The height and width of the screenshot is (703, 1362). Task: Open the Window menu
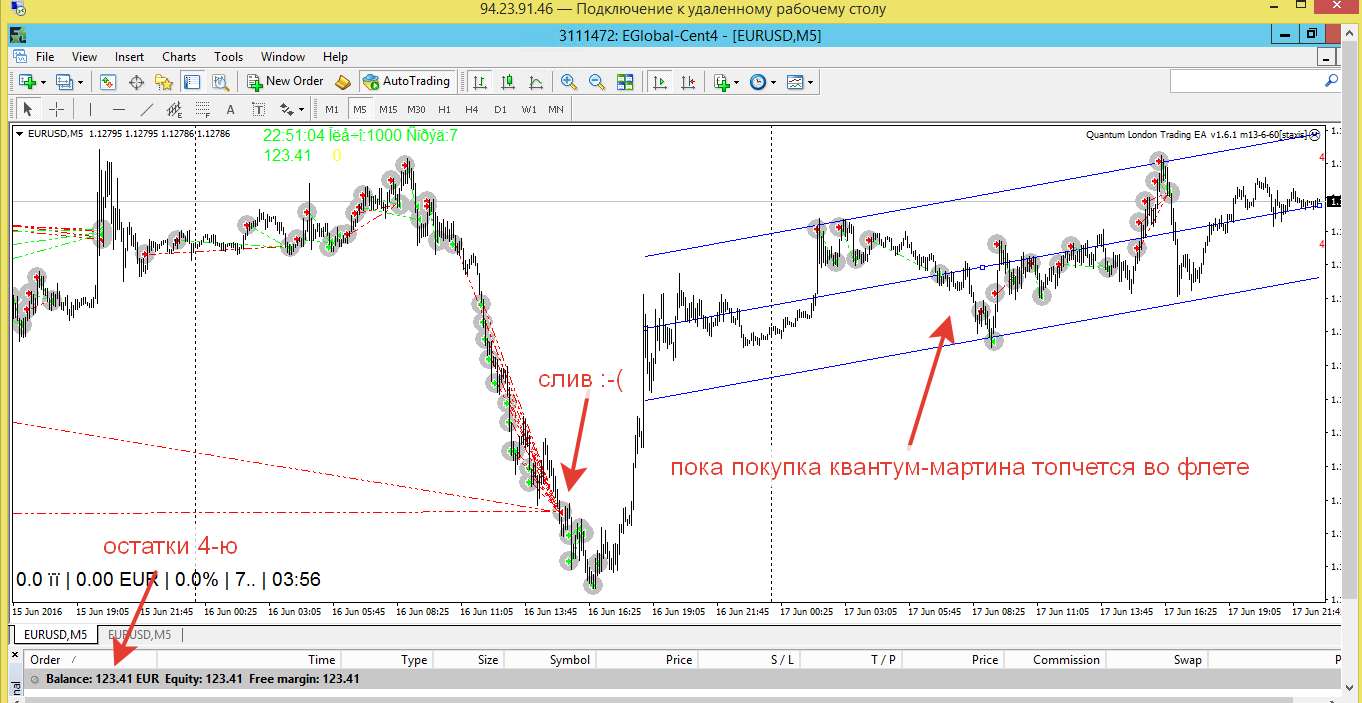coord(283,57)
